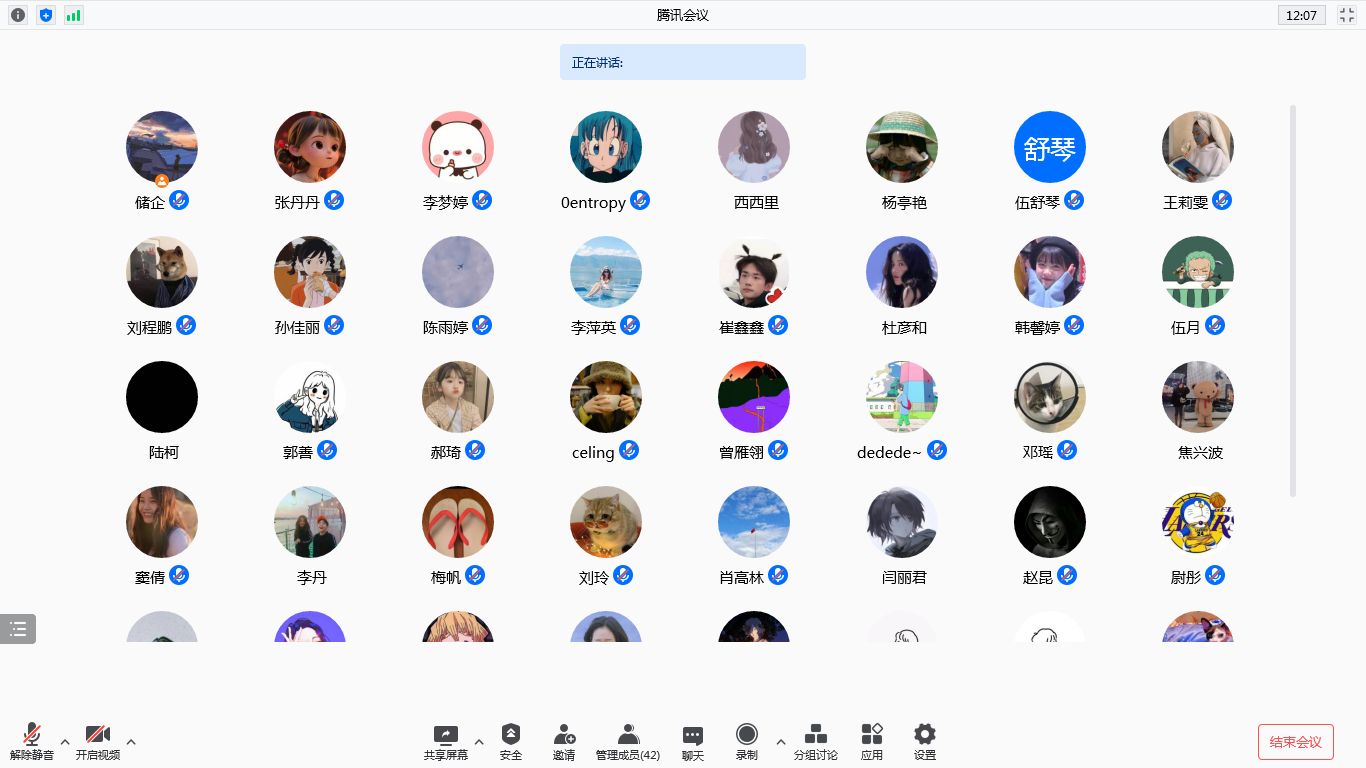This screenshot has width=1366, height=768.
Task: Open the Chat (聊天) panel
Action: click(x=693, y=741)
